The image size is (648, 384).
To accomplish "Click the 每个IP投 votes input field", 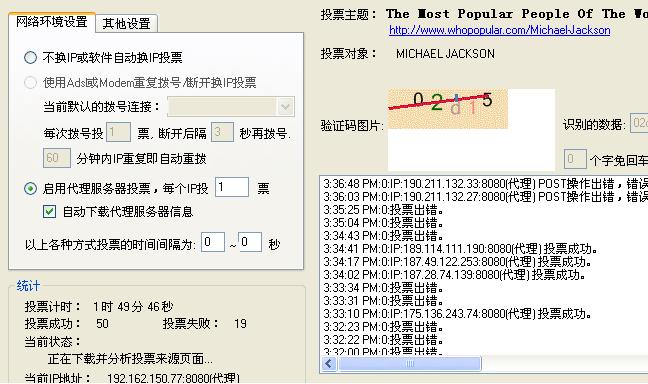I will coord(232,187).
